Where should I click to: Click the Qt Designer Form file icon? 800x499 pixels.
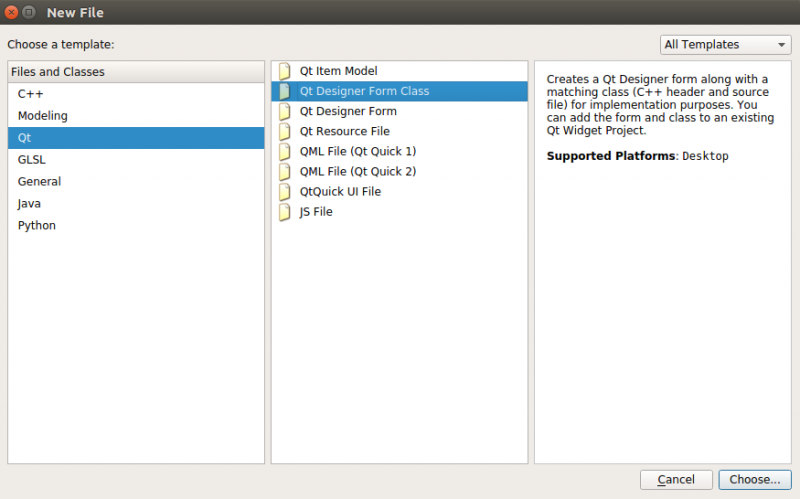tap(285, 111)
